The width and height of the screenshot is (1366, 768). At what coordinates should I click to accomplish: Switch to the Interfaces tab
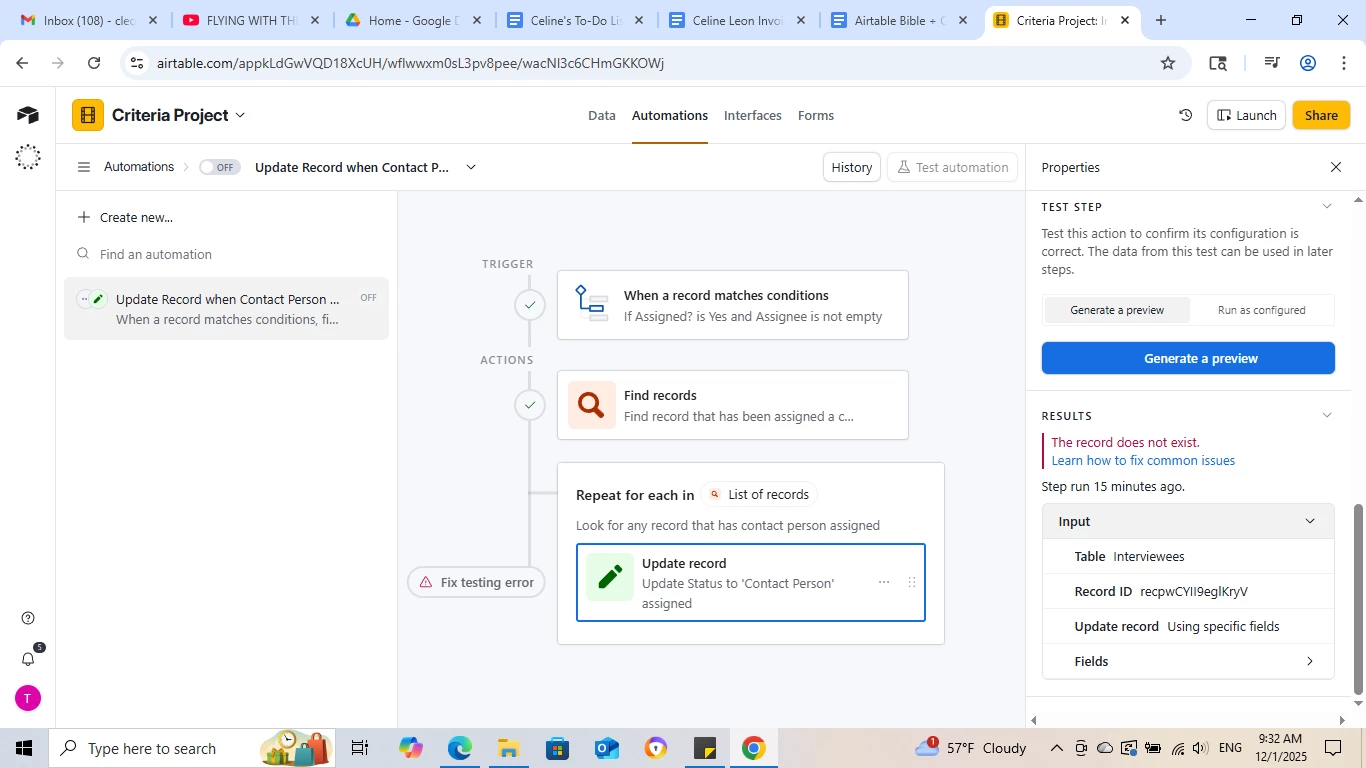coord(753,115)
